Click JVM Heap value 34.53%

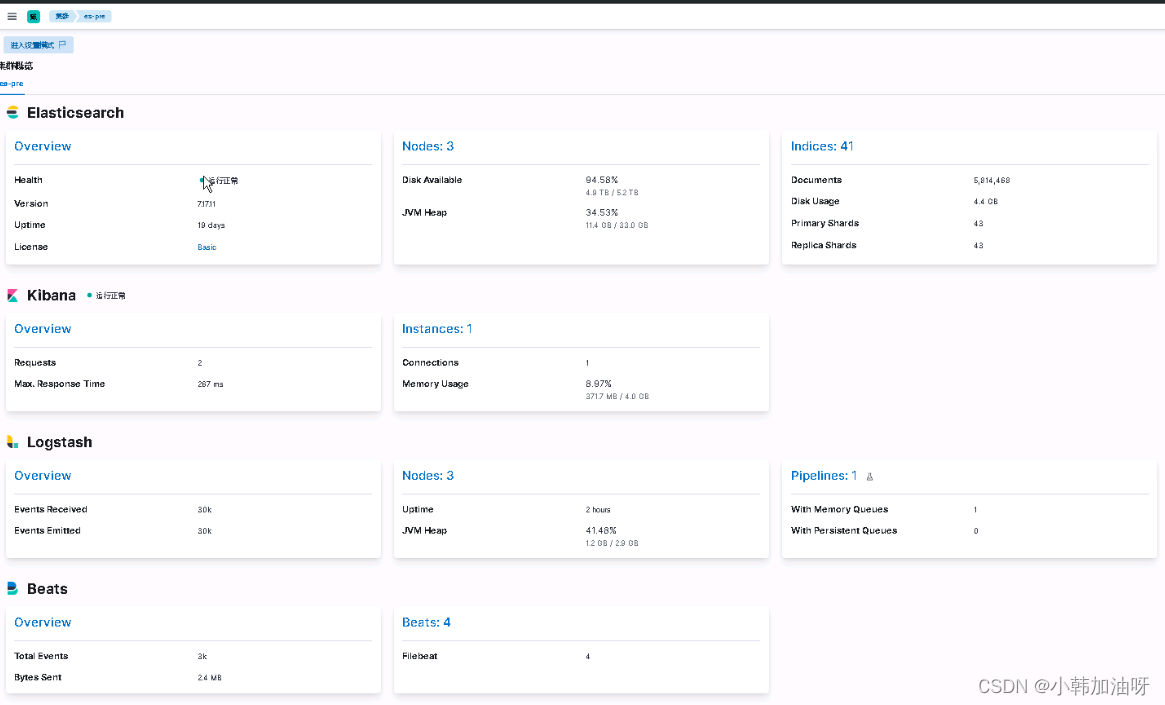pos(602,212)
